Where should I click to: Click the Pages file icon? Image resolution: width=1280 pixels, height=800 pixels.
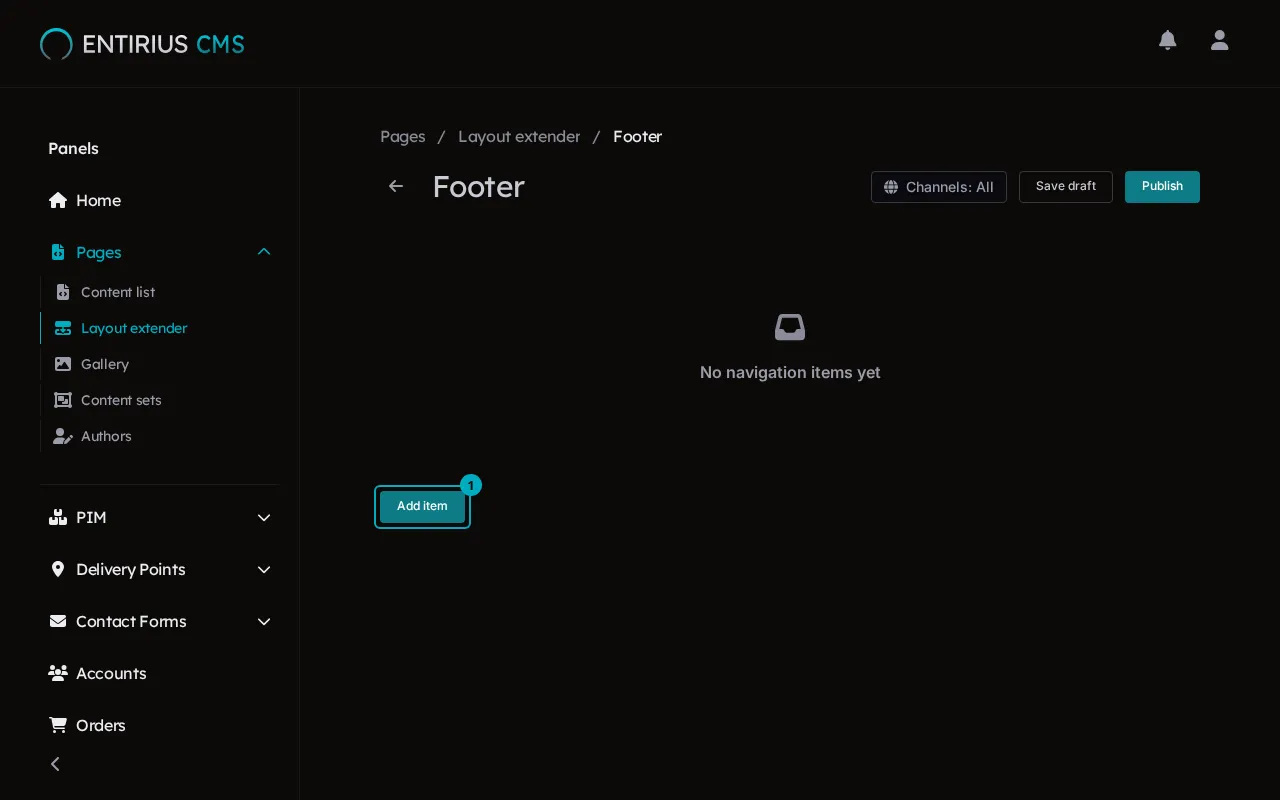(x=58, y=252)
